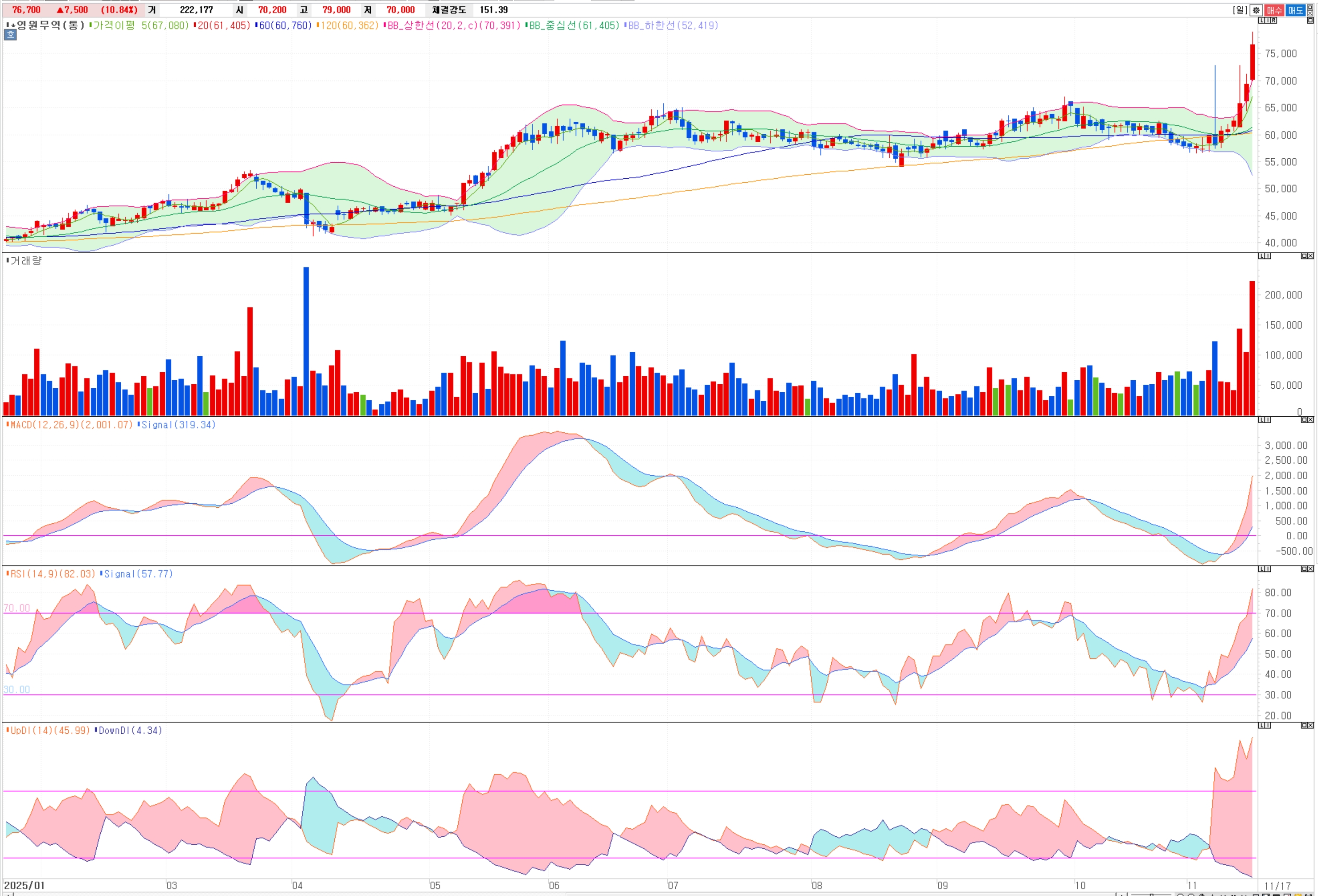Maximize the price chart panel
Screen dimensions: 1318x896
tap(1310, 21)
